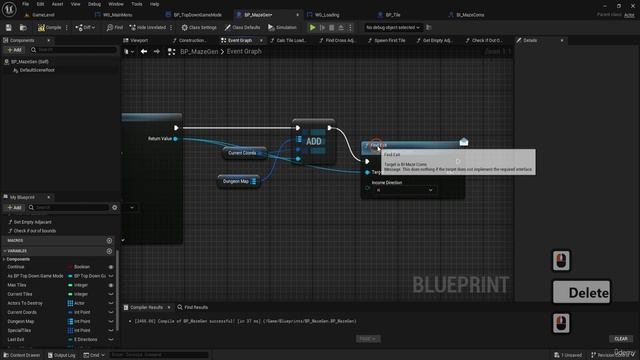
Task: Click the green Play button
Action: [312, 27]
